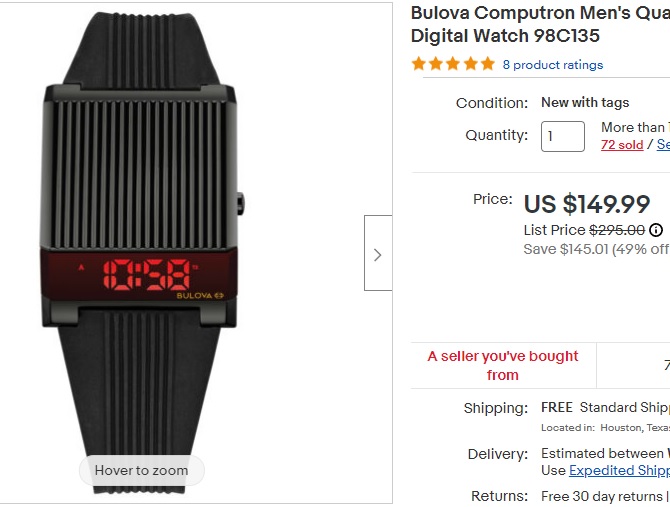The width and height of the screenshot is (670, 507).
Task: Click the orange star rating icons
Action: [x=453, y=64]
